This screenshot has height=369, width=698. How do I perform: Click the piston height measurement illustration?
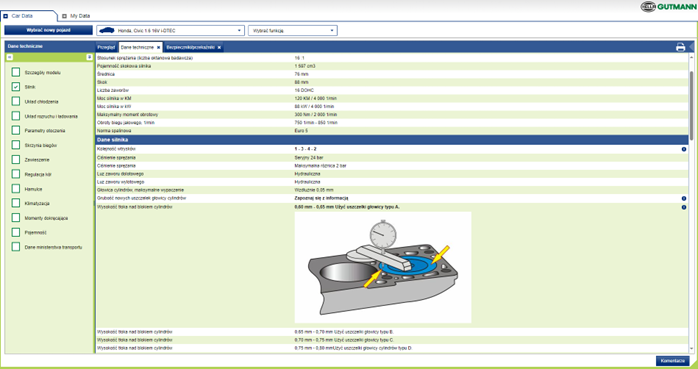click(x=383, y=267)
